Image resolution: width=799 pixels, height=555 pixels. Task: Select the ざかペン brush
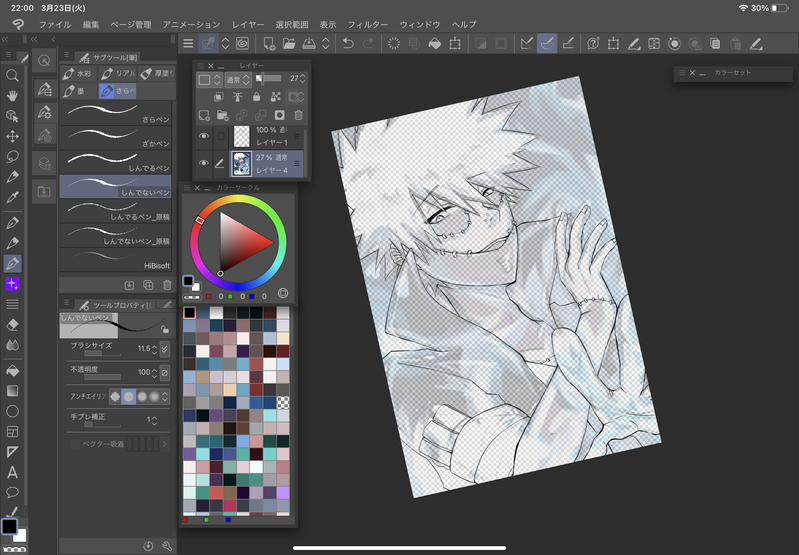tap(115, 138)
